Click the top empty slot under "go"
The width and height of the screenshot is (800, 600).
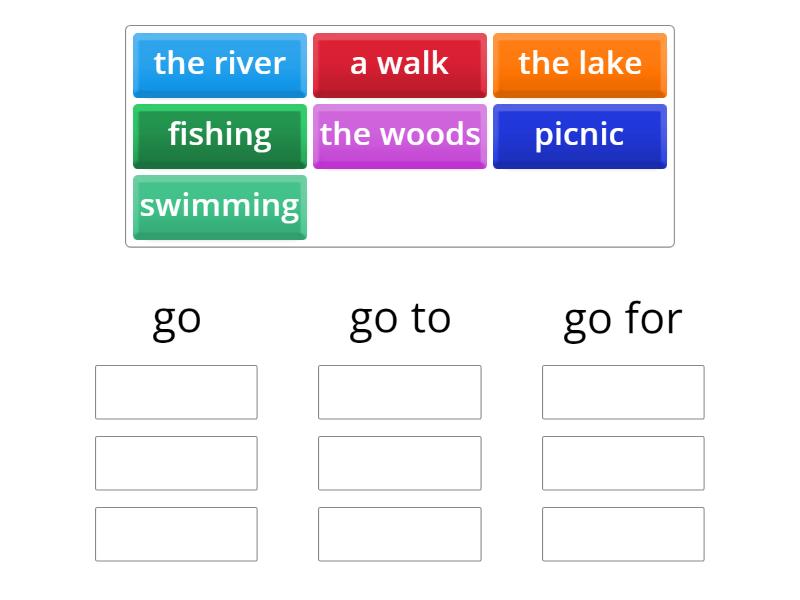click(x=176, y=392)
